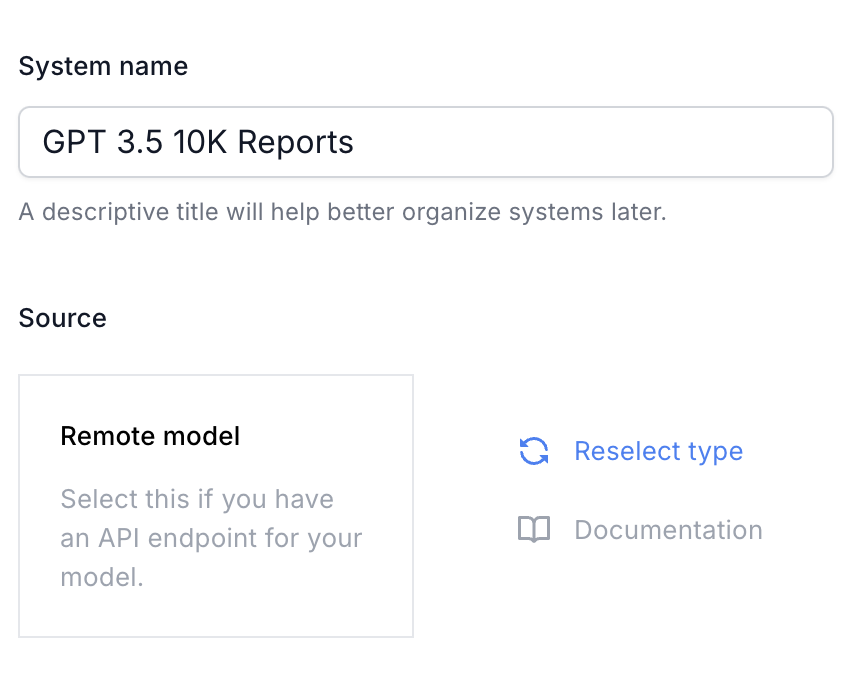Click the API endpoint description text
848x674 pixels.
pos(211,538)
